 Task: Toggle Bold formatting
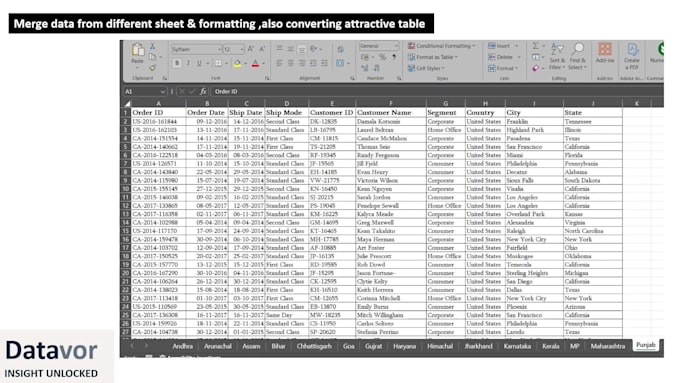[x=177, y=64]
